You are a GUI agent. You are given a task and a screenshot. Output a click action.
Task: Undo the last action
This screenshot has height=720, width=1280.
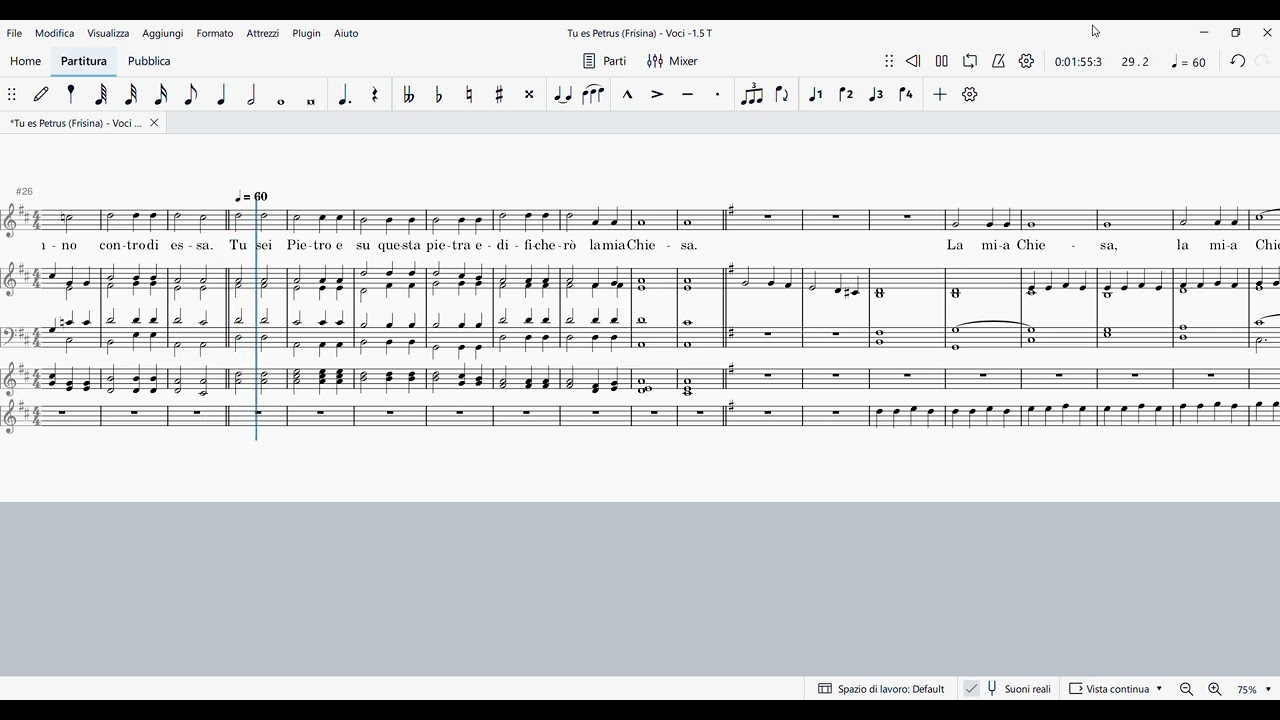1238,61
